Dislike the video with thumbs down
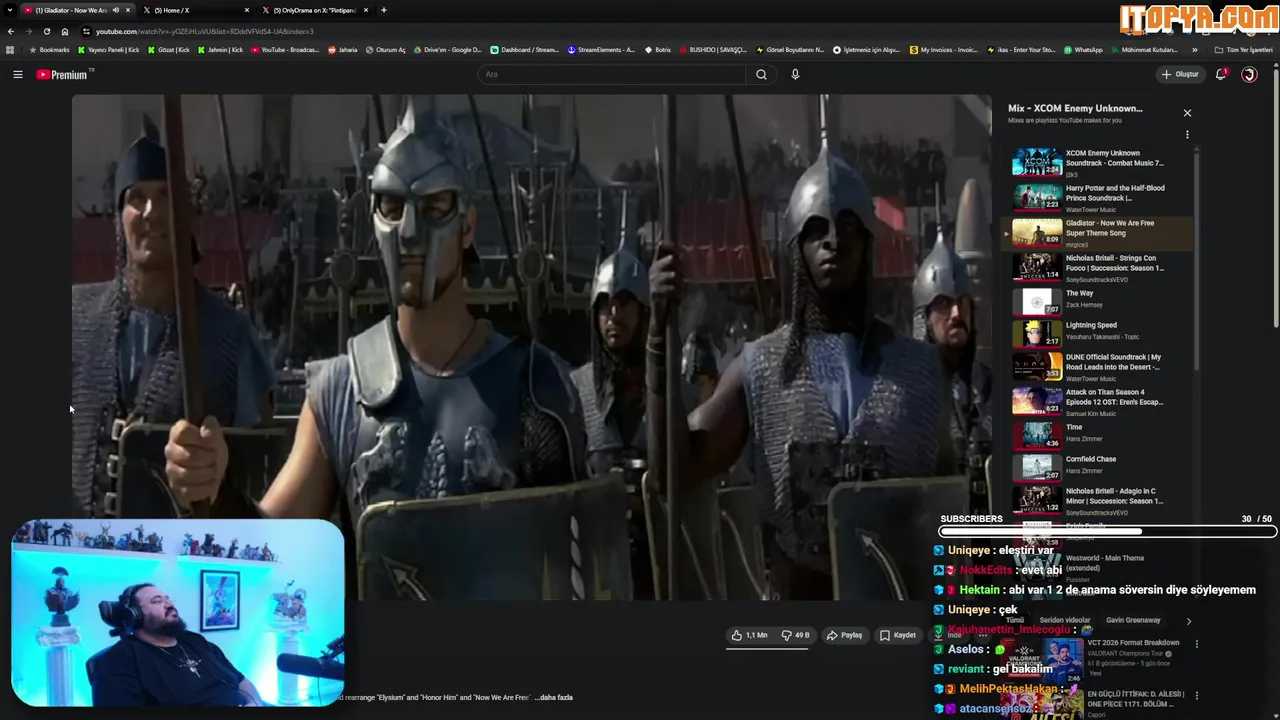Image resolution: width=1280 pixels, height=720 pixels. pyautogui.click(x=796, y=635)
